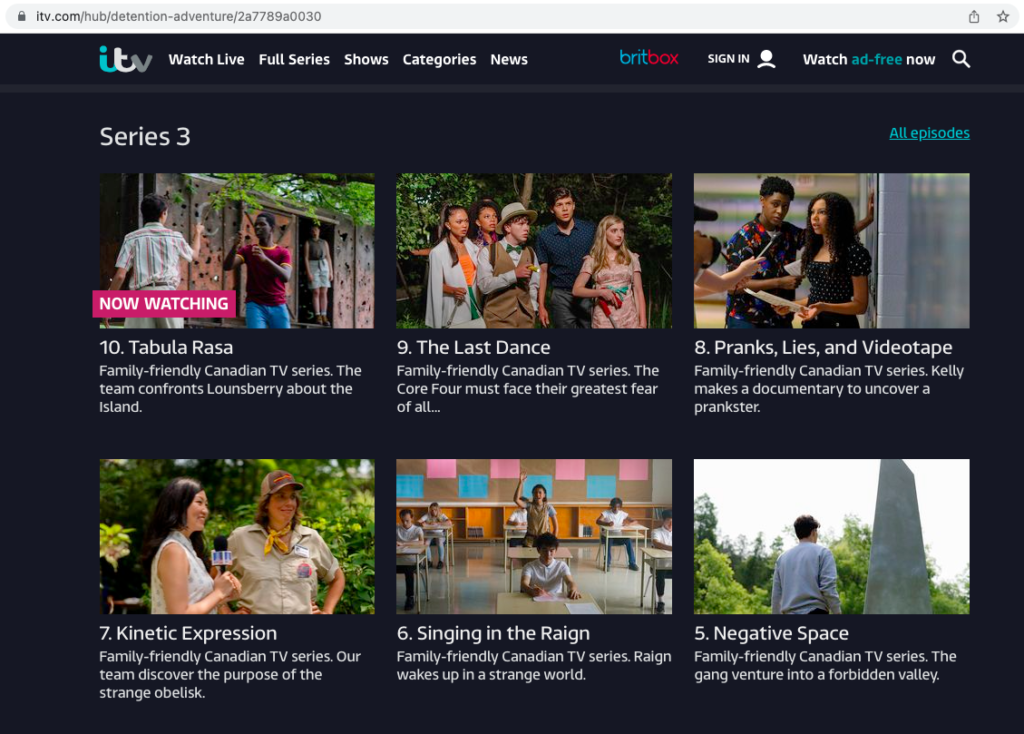This screenshot has height=734, width=1024.
Task: Open search using the magnifying glass icon
Action: [961, 59]
